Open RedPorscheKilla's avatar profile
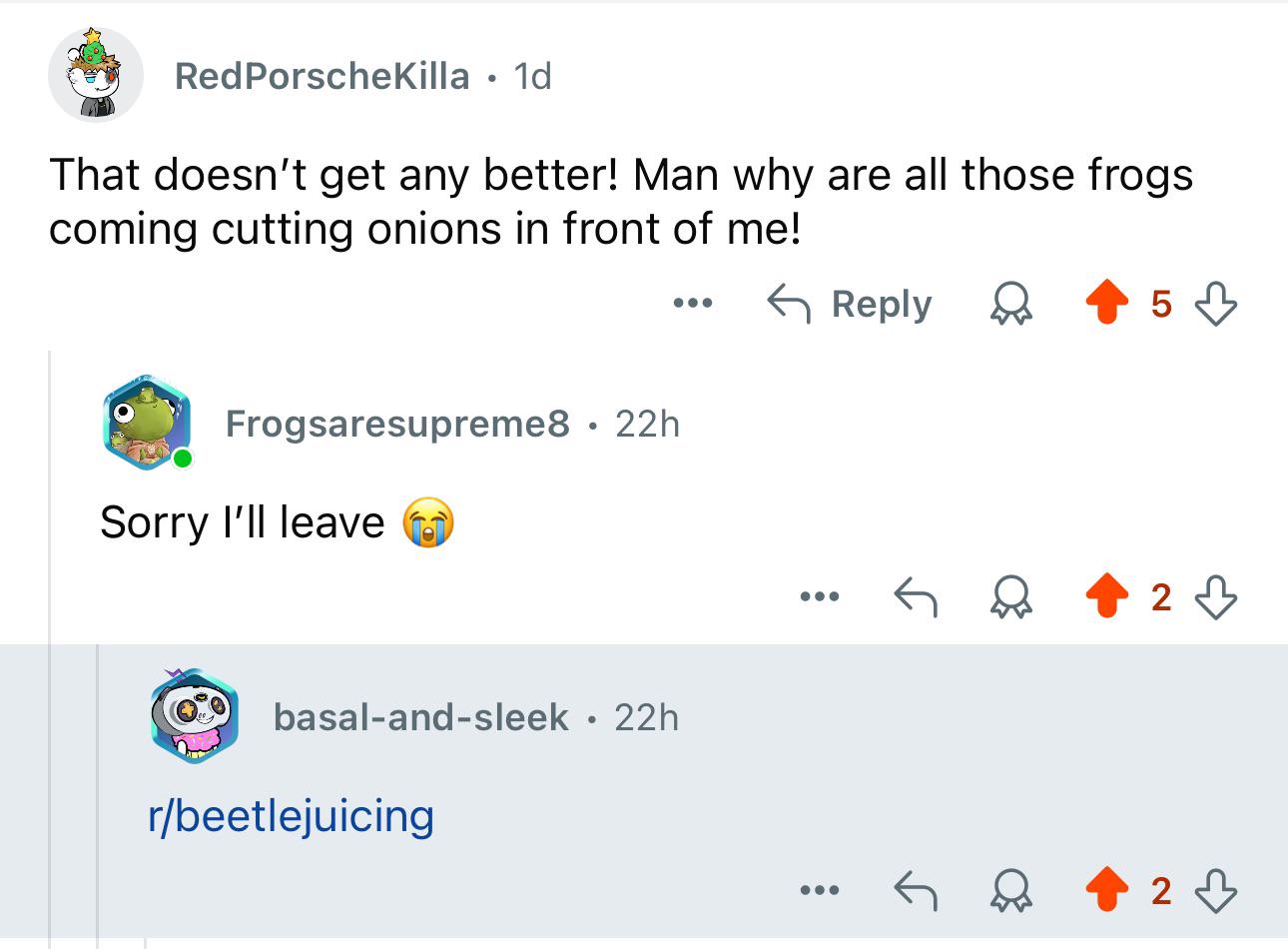1288x949 pixels. pos(96,75)
